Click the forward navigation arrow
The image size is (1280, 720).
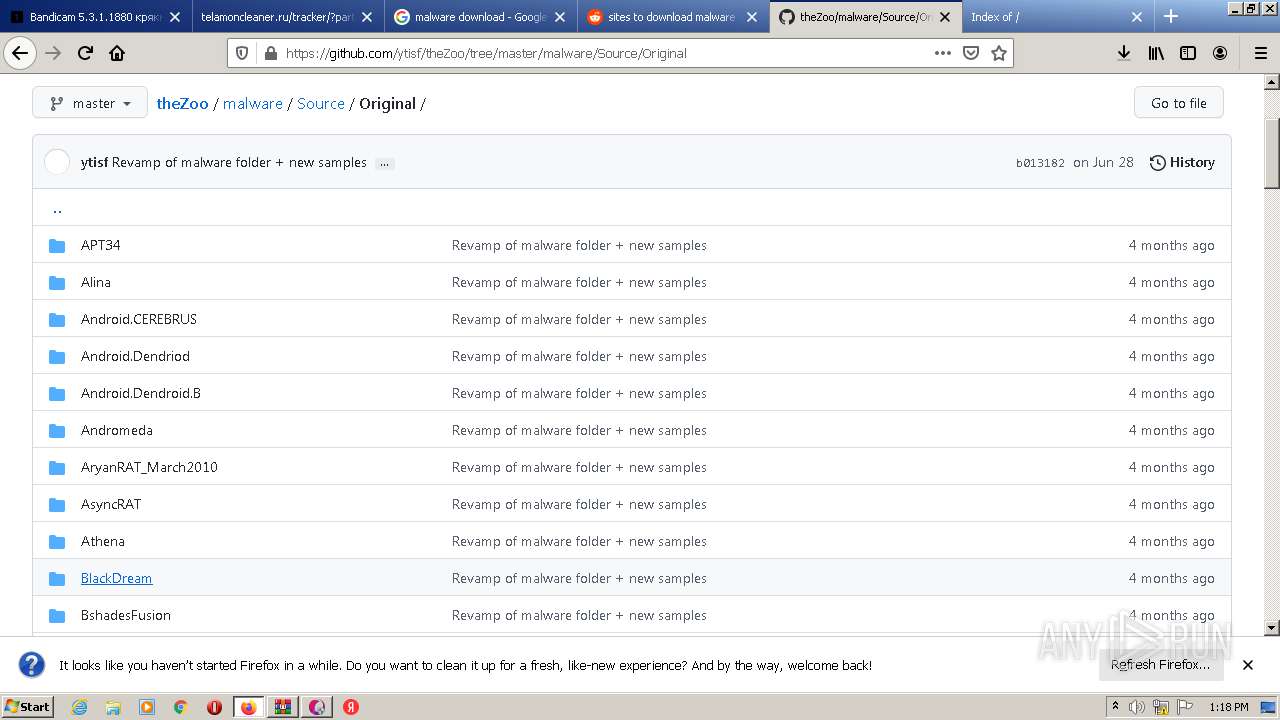(53, 53)
